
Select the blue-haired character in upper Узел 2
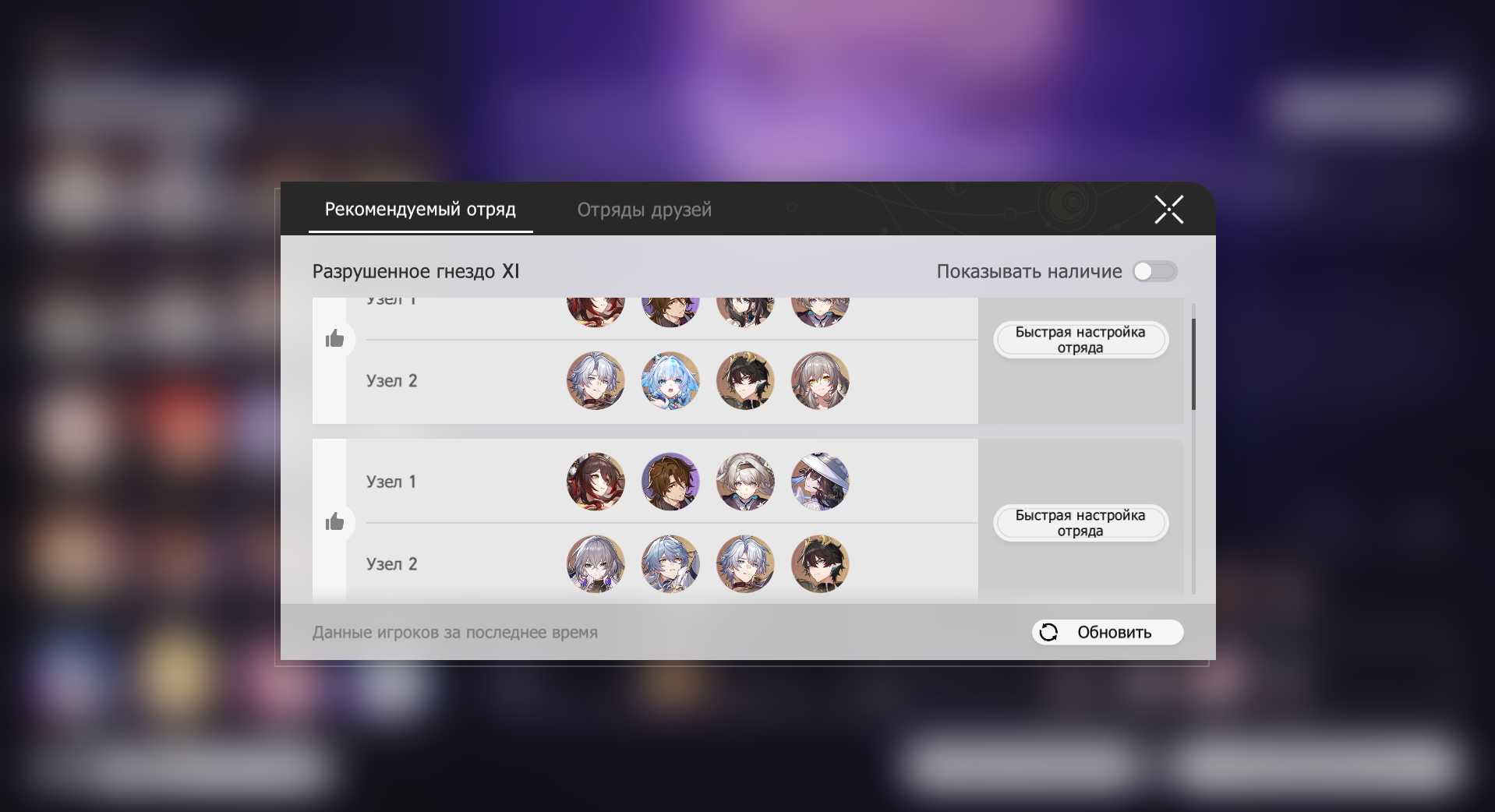(x=670, y=380)
